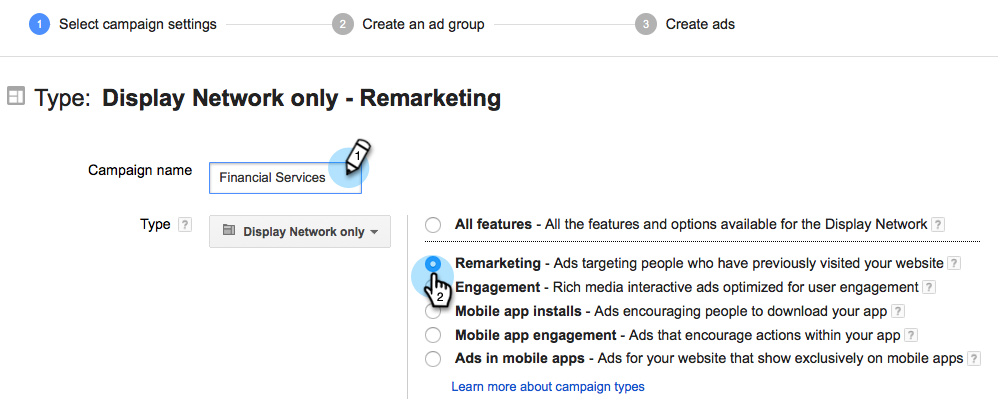
Task: Choose the Mobile app engagement option
Action: click(433, 335)
